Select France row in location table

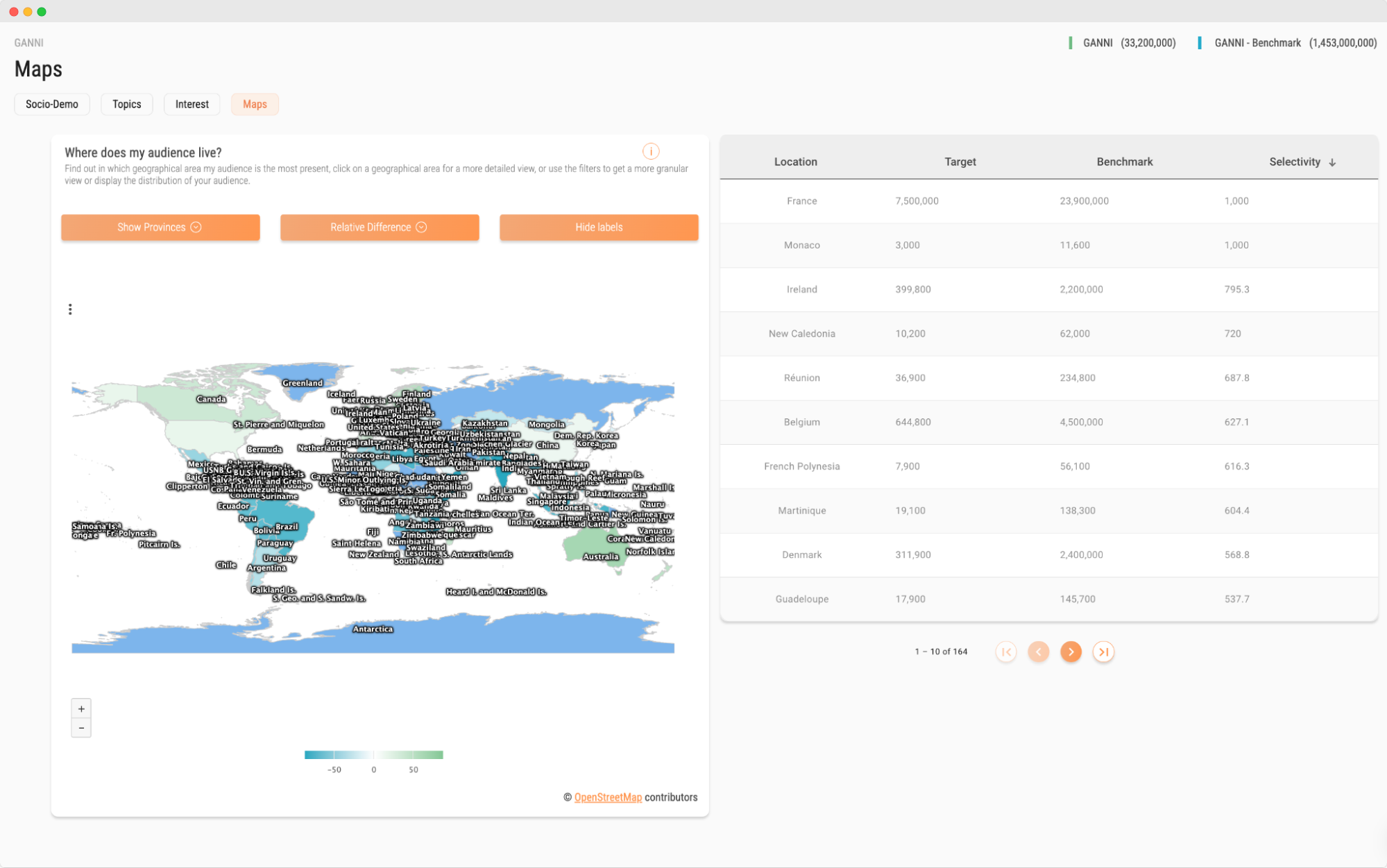click(x=1049, y=201)
